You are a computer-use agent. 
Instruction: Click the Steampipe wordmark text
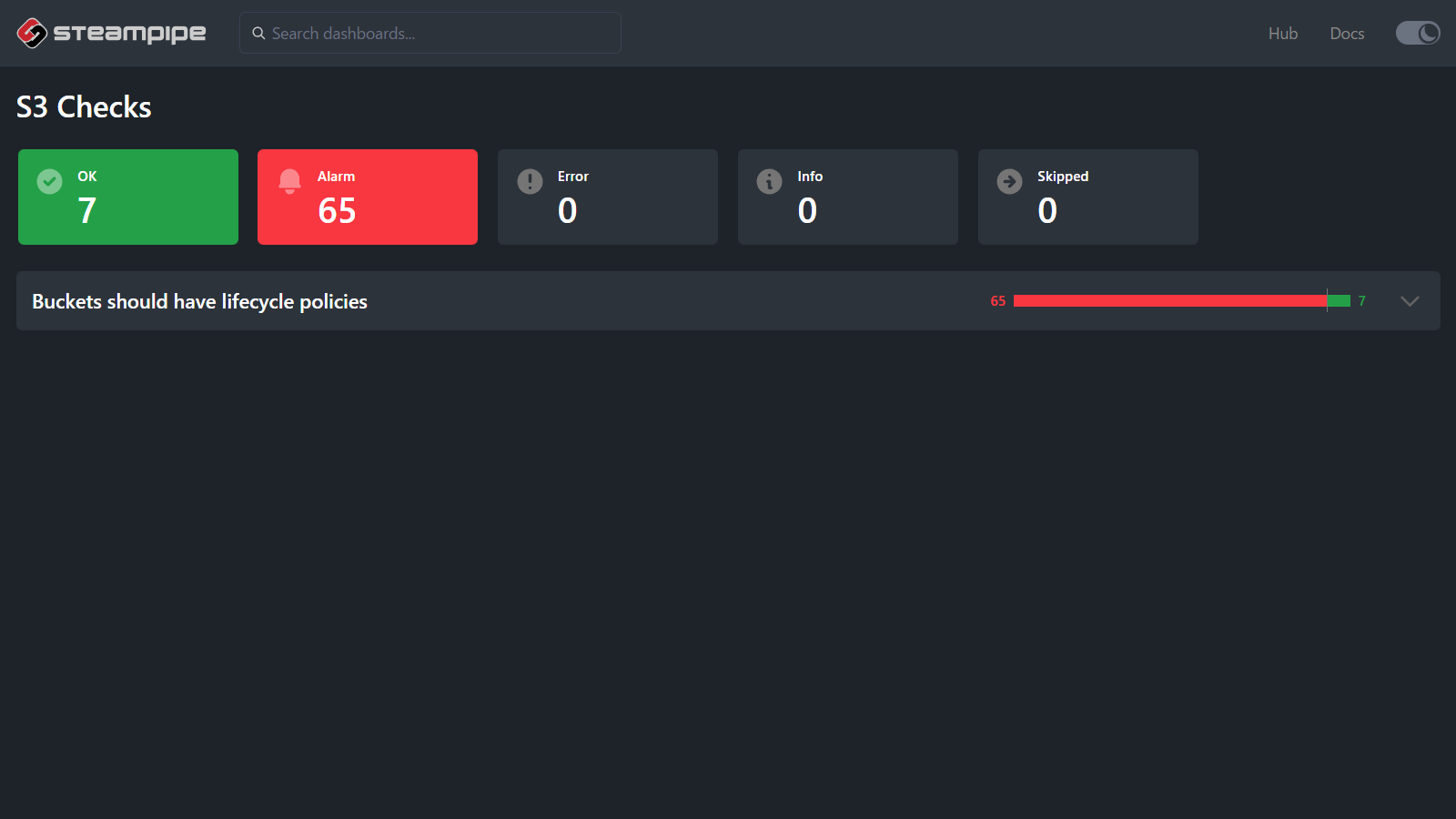129,34
